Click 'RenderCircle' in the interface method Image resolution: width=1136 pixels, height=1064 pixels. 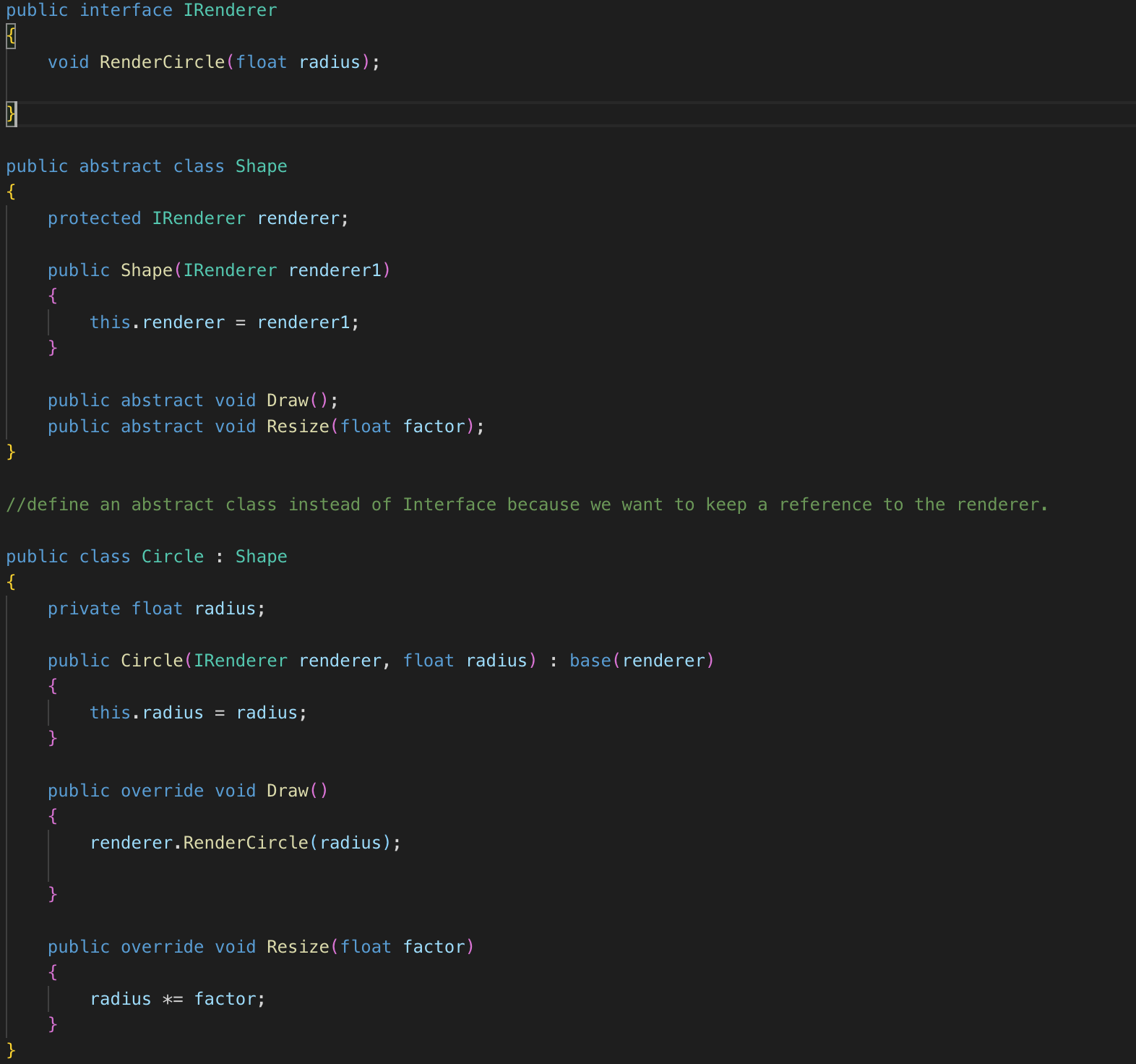[x=162, y=62]
